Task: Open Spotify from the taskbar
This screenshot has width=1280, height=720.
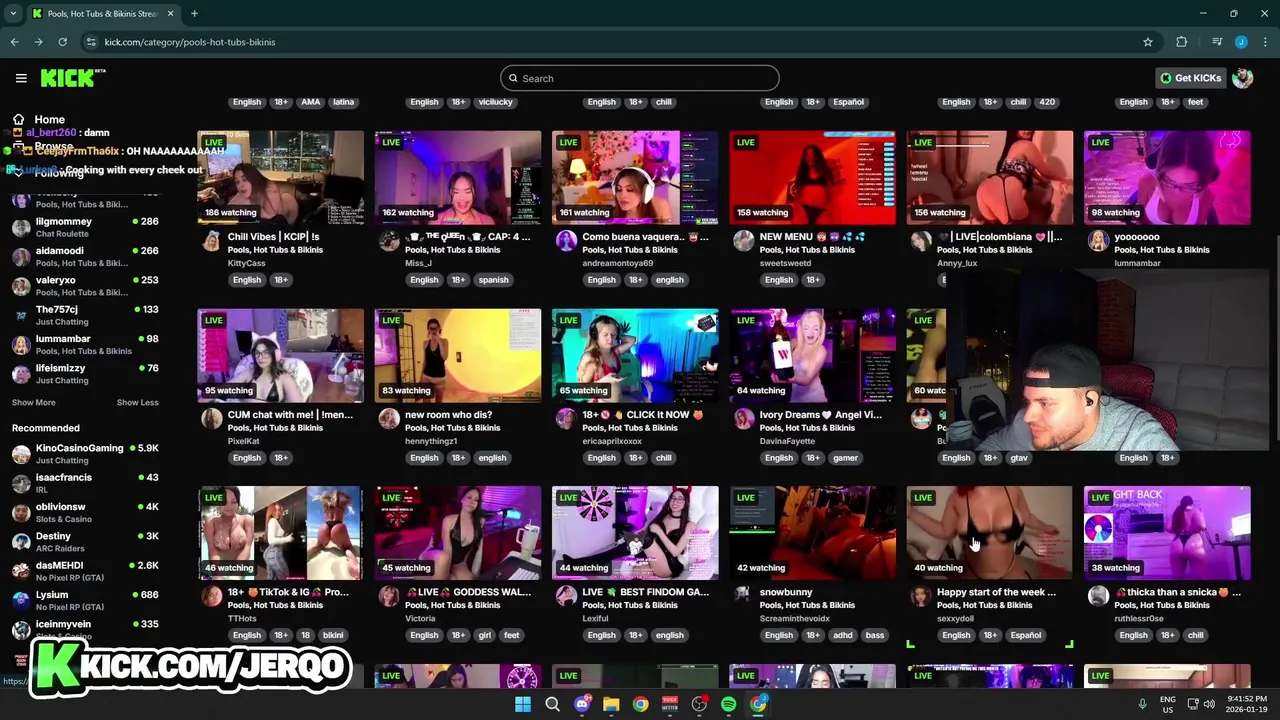Action: coord(728,704)
